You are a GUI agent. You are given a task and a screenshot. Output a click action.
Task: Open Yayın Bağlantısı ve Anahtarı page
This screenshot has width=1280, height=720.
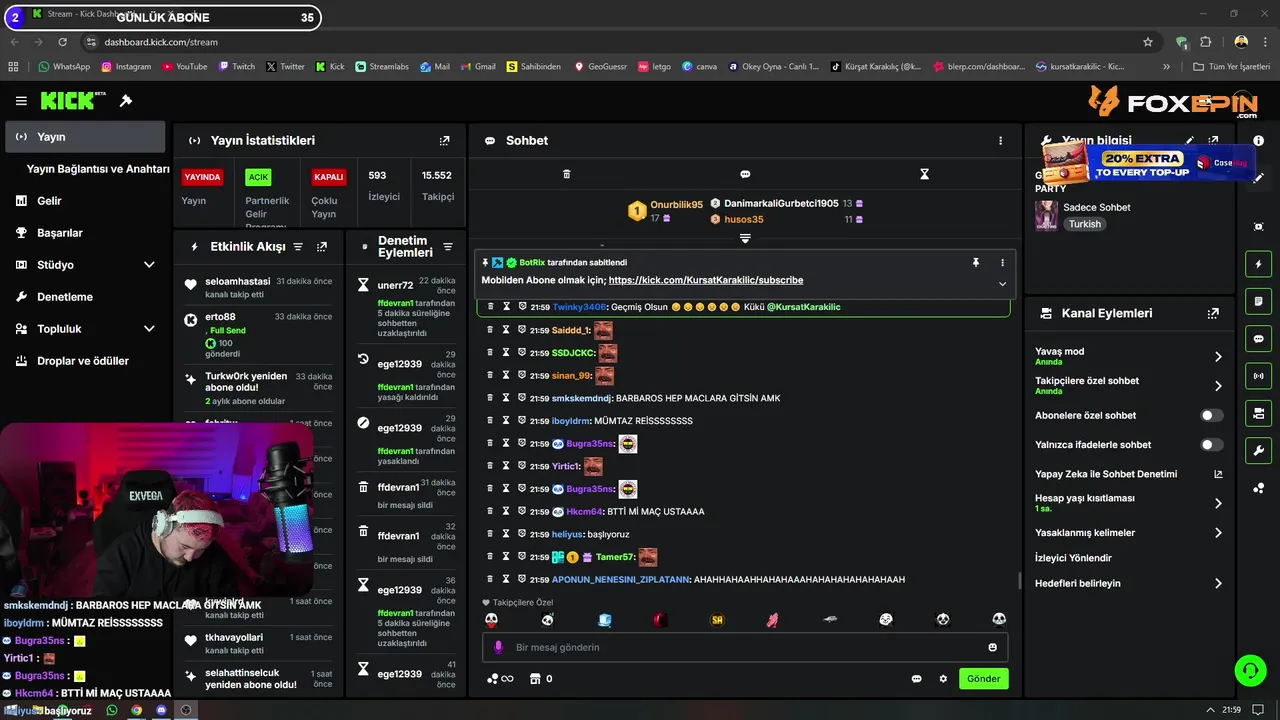(x=98, y=169)
